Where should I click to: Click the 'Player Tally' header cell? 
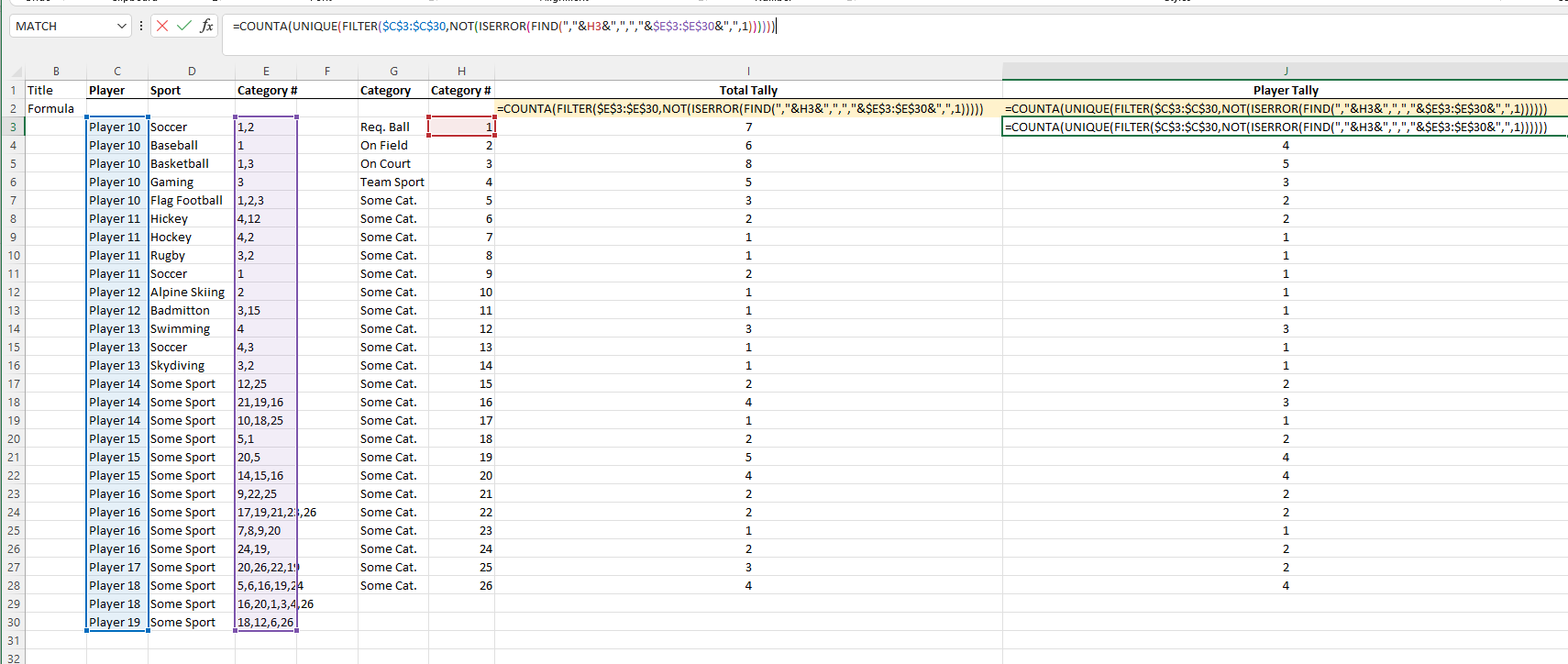(x=1286, y=90)
